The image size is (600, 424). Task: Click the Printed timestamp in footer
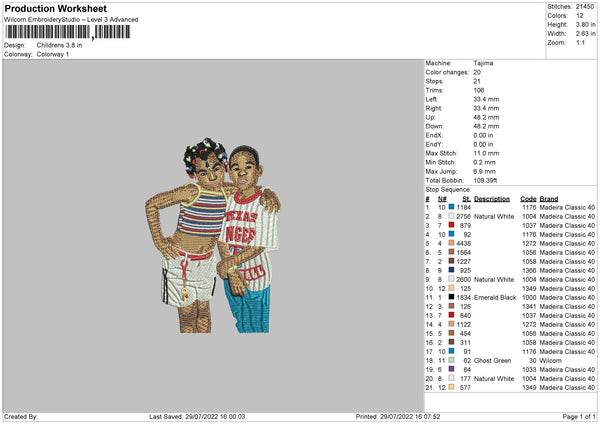[x=398, y=417]
